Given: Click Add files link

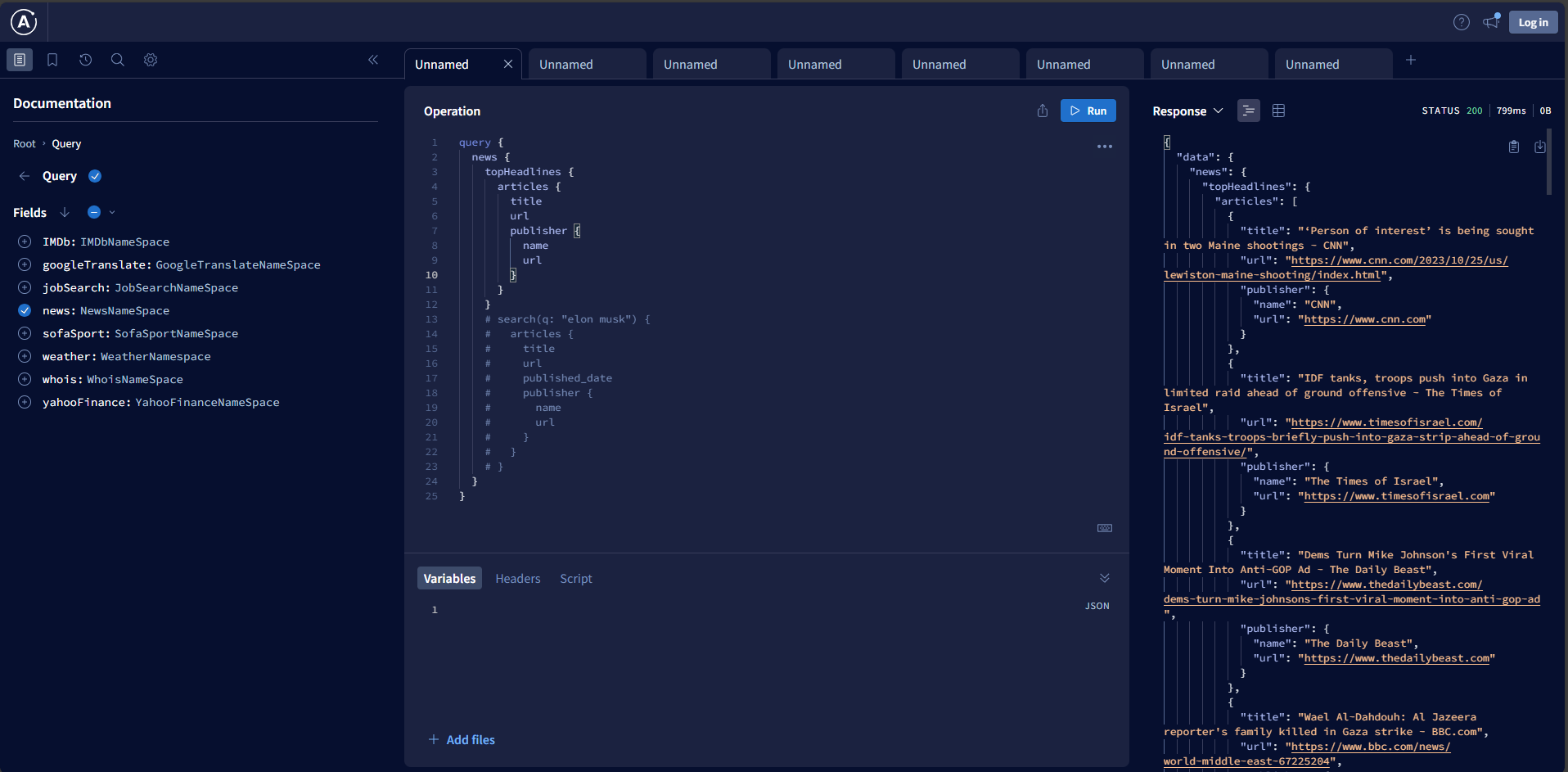Looking at the screenshot, I should pyautogui.click(x=462, y=739).
